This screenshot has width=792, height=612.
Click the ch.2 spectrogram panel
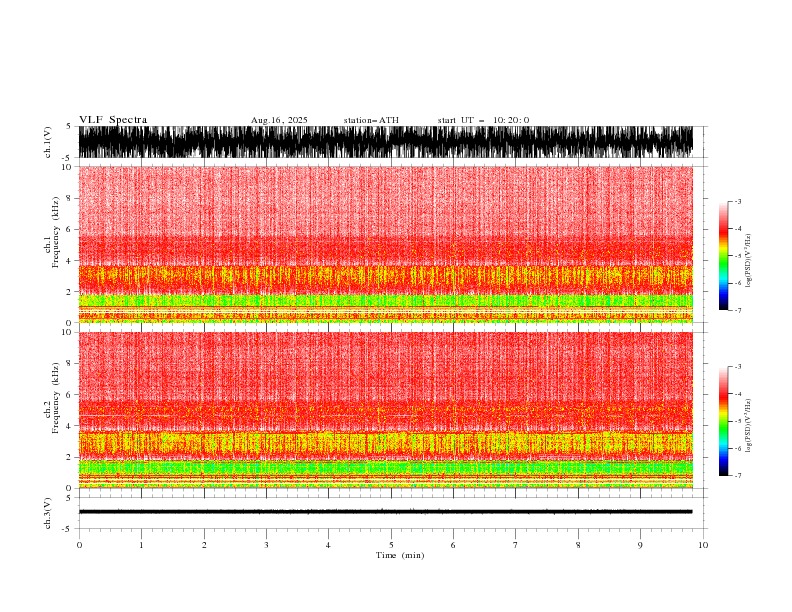tap(386, 410)
